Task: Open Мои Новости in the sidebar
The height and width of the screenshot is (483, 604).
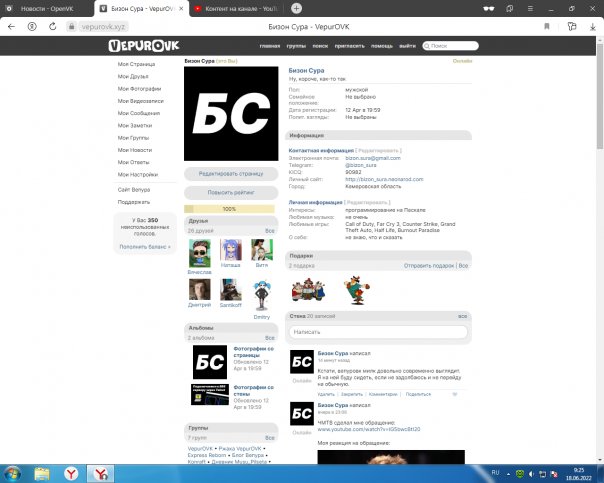Action: tap(135, 150)
